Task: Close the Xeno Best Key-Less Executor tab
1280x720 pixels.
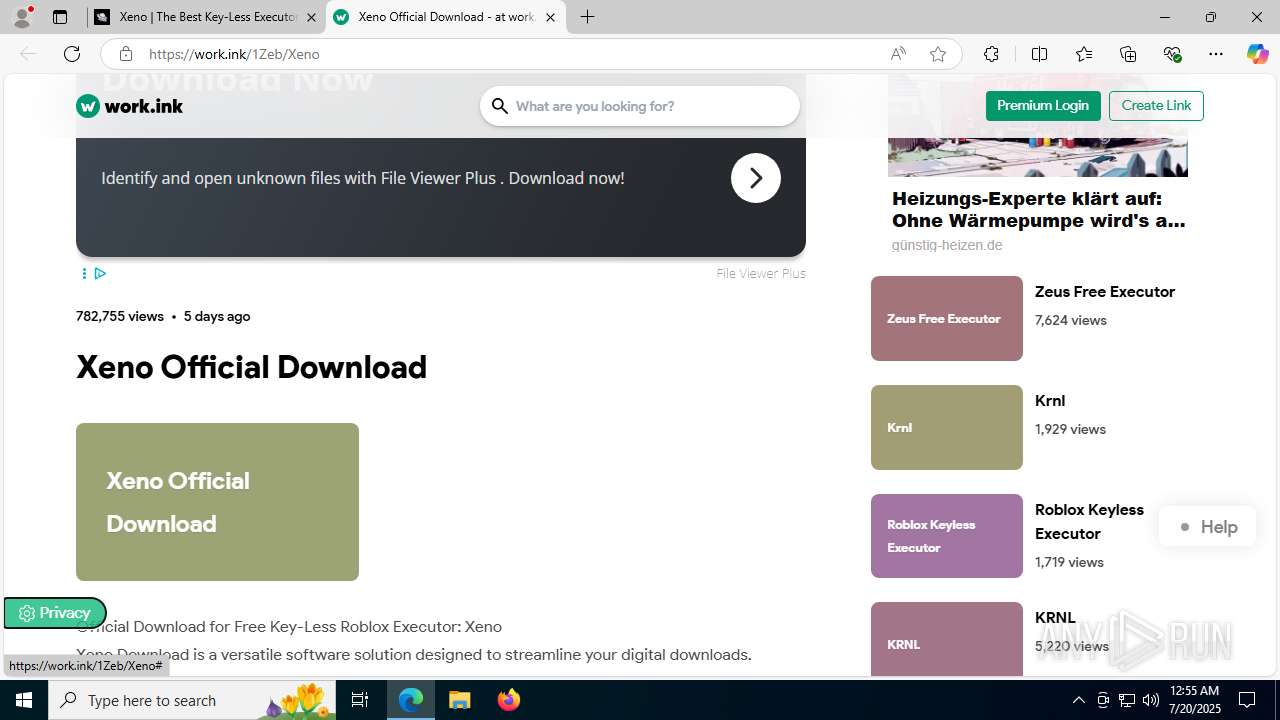Action: pyautogui.click(x=311, y=17)
